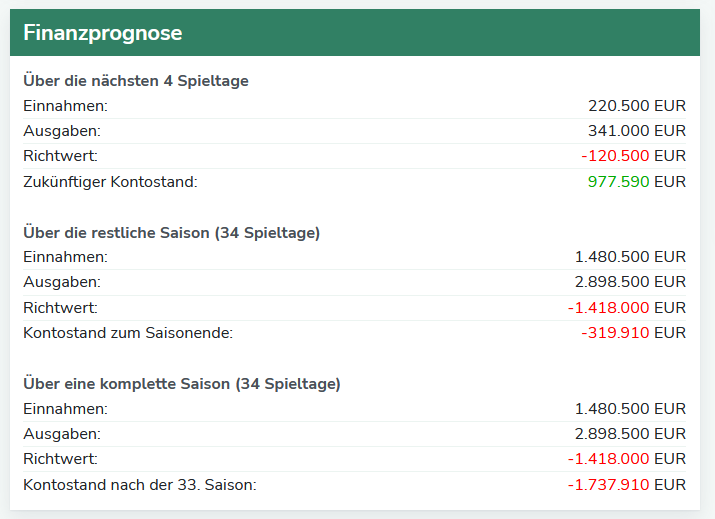Select Ausgaben label under next 4 Spieltage
The width and height of the screenshot is (715, 519).
[x=62, y=131]
